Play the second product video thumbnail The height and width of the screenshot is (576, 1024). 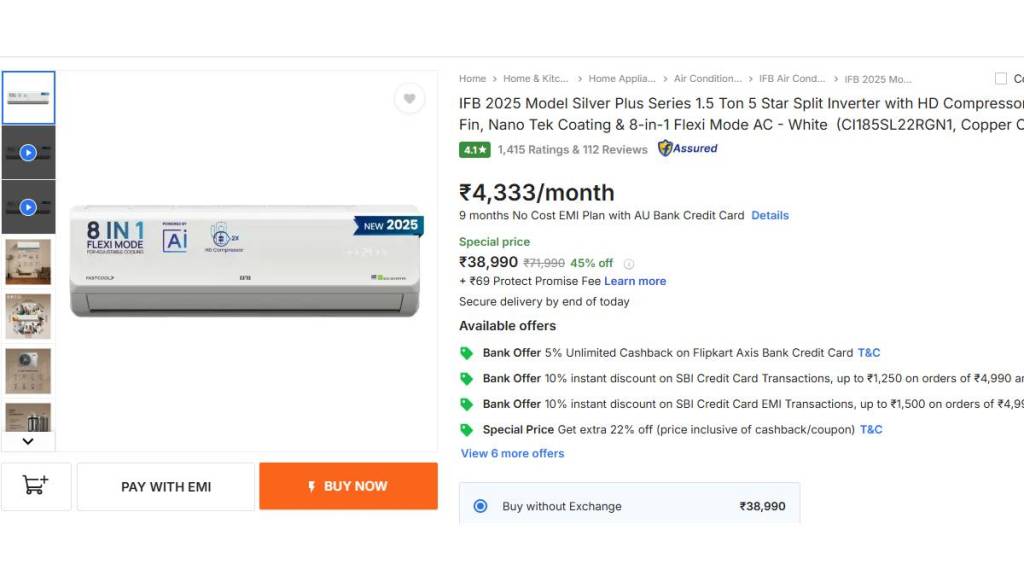[28, 207]
